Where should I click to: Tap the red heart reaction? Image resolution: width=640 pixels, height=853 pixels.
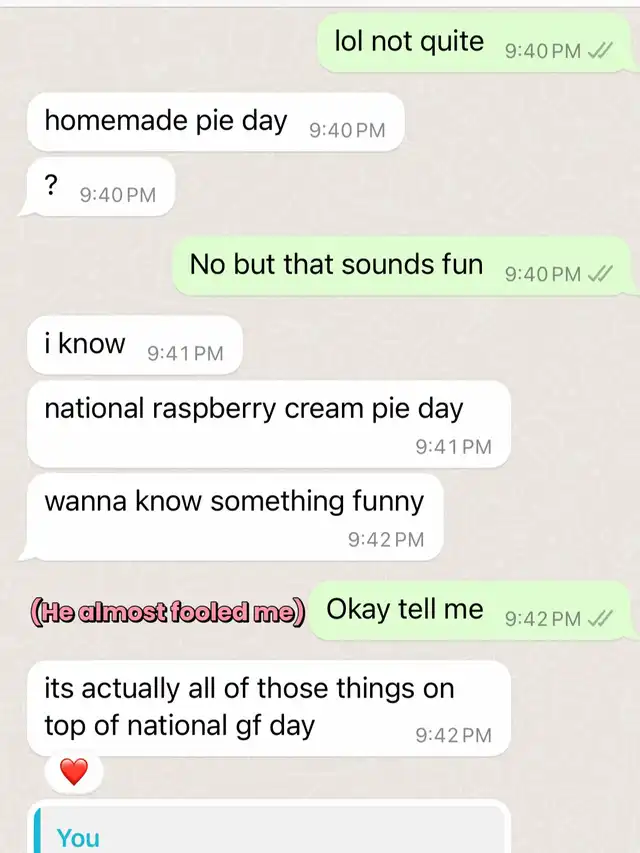[x=73, y=772]
